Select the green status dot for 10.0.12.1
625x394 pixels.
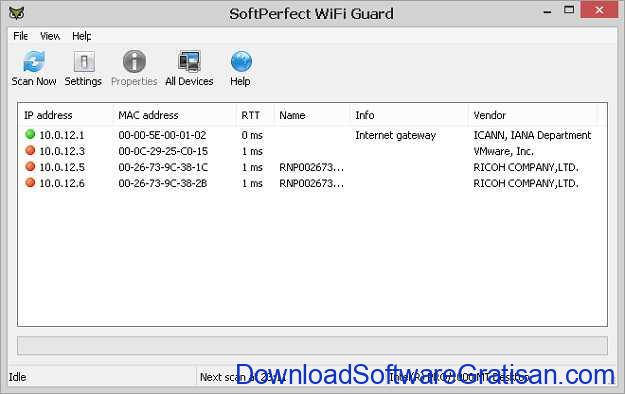pyautogui.click(x=30, y=134)
